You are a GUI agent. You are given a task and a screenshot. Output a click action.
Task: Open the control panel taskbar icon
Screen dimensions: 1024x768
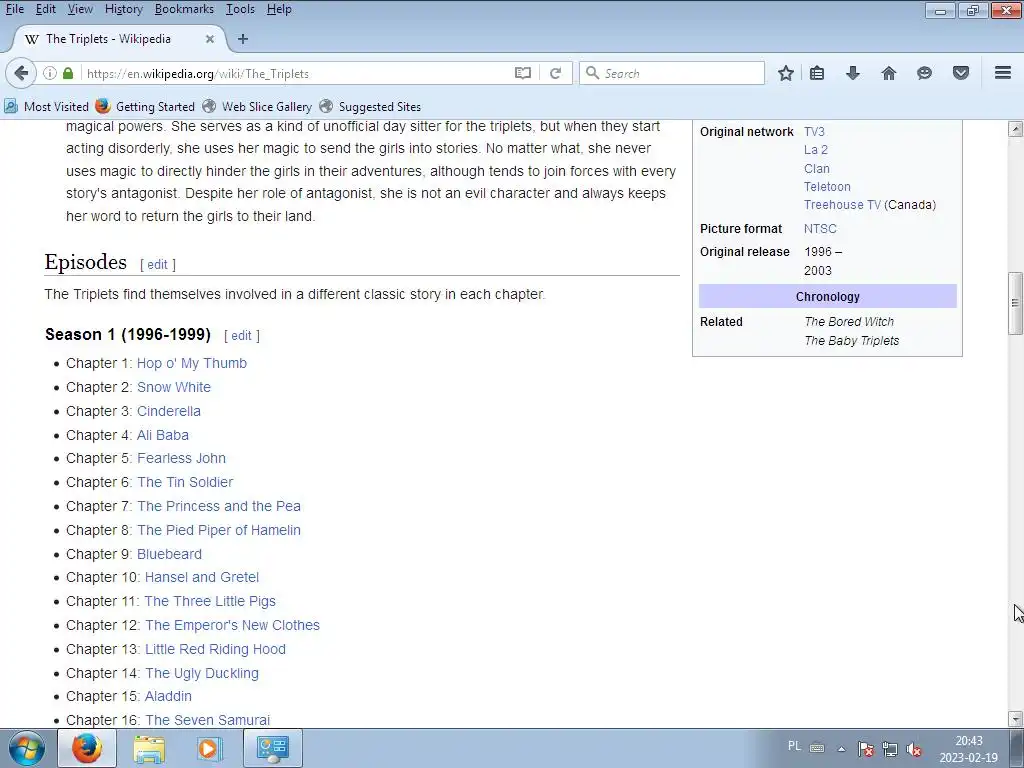click(x=272, y=748)
